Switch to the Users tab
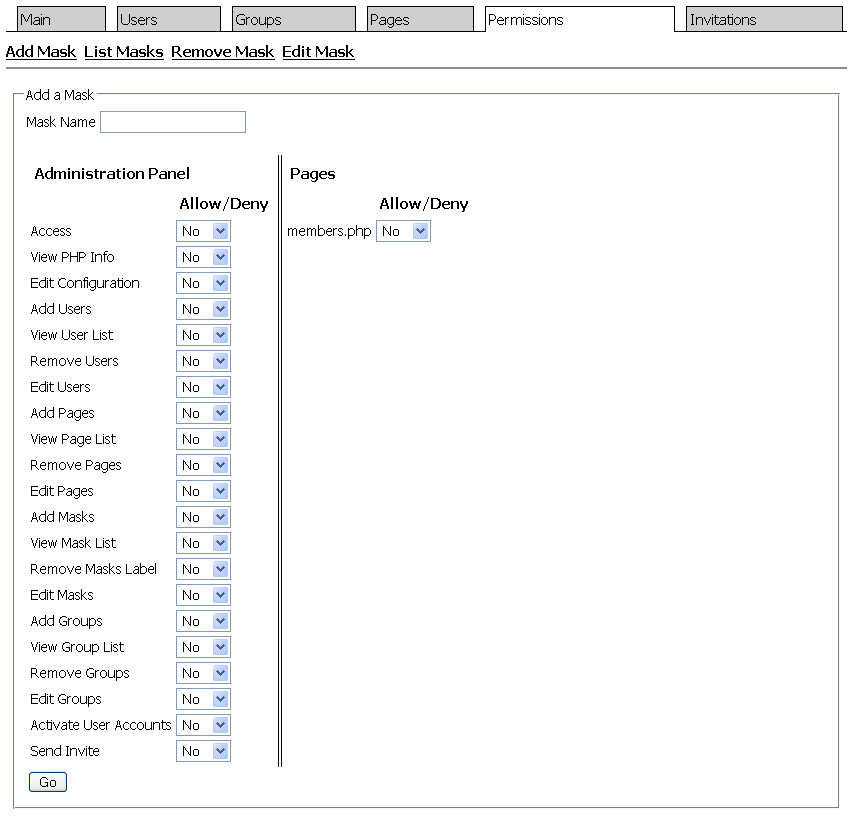Image resolution: width=862 pixels, height=822 pixels. 168,18
